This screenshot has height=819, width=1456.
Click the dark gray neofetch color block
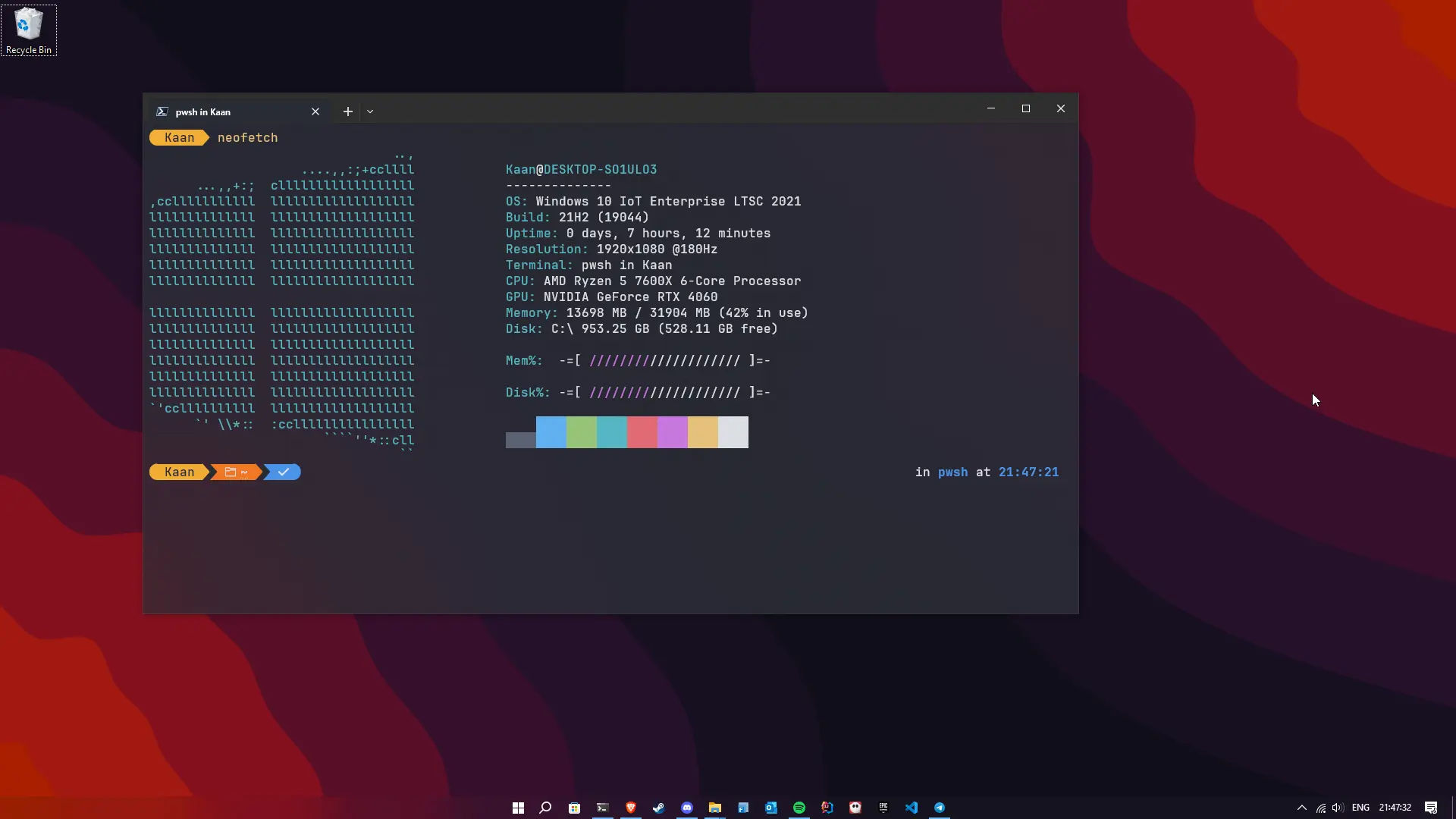pos(521,440)
